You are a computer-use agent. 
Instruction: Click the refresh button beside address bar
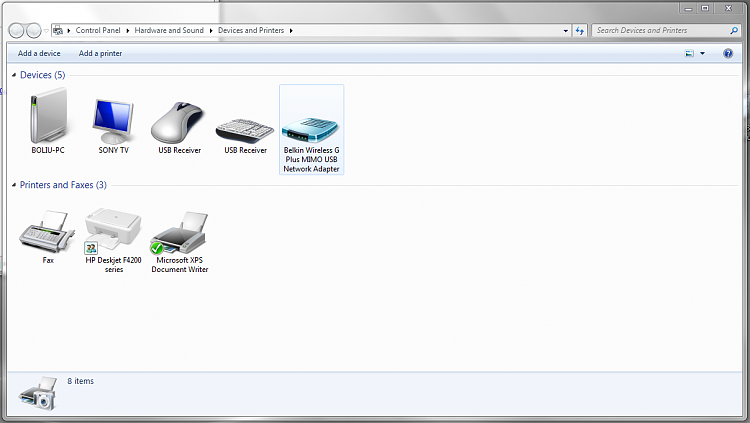[580, 31]
